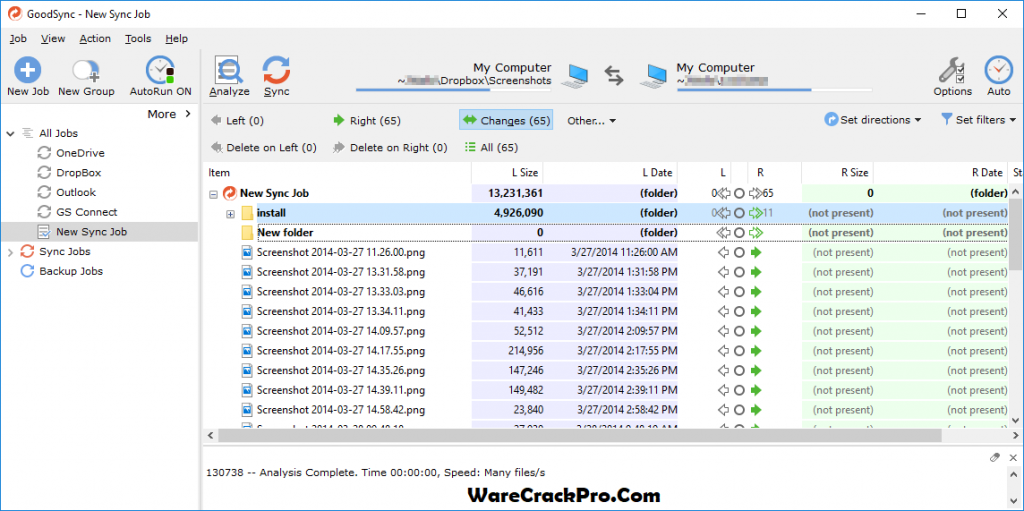The width and height of the screenshot is (1024, 511).
Task: Expand the install folder
Action: pos(230,214)
